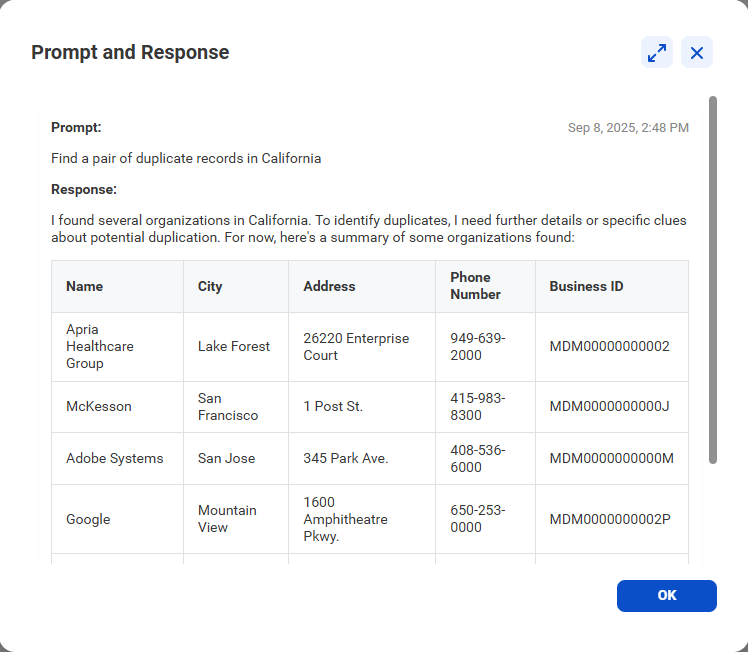Image resolution: width=748 pixels, height=652 pixels.
Task: Select the Lake Forest city cell
Action: (236, 347)
